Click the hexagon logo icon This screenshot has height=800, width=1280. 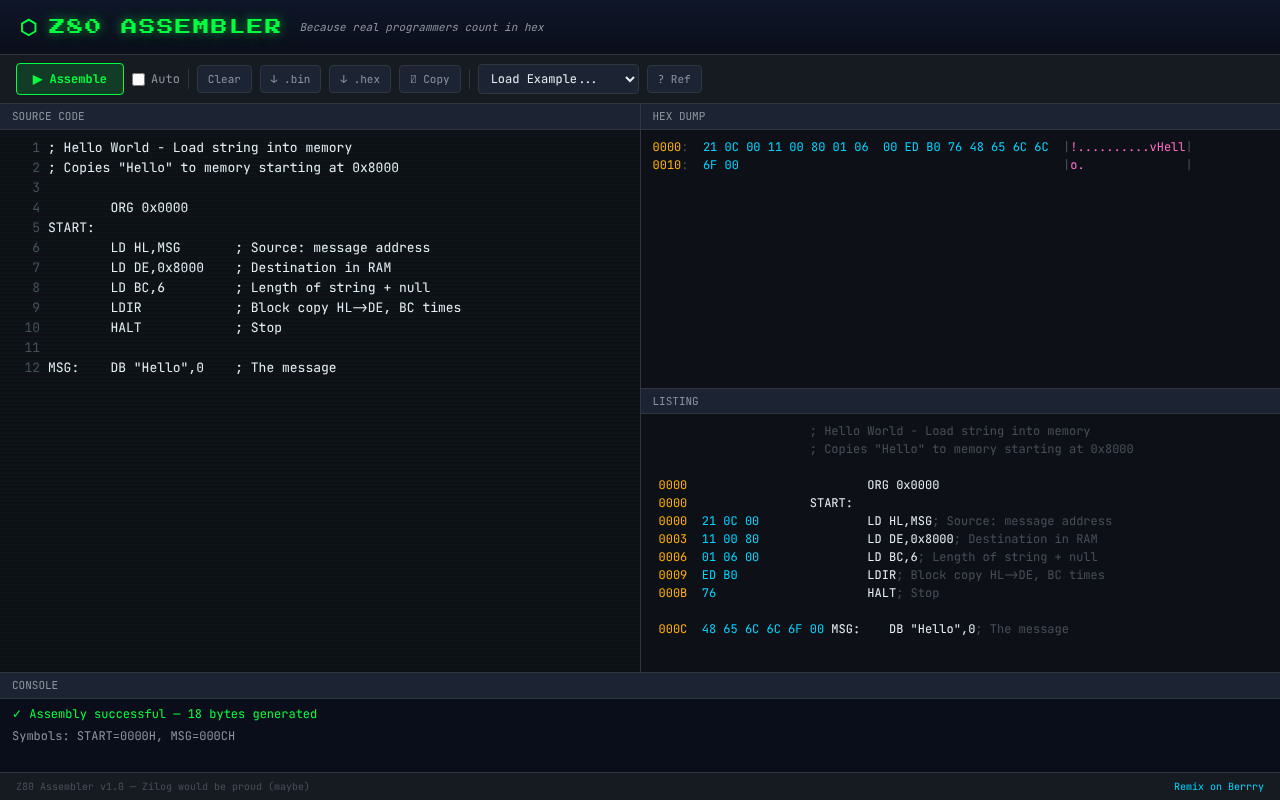pyautogui.click(x=29, y=28)
